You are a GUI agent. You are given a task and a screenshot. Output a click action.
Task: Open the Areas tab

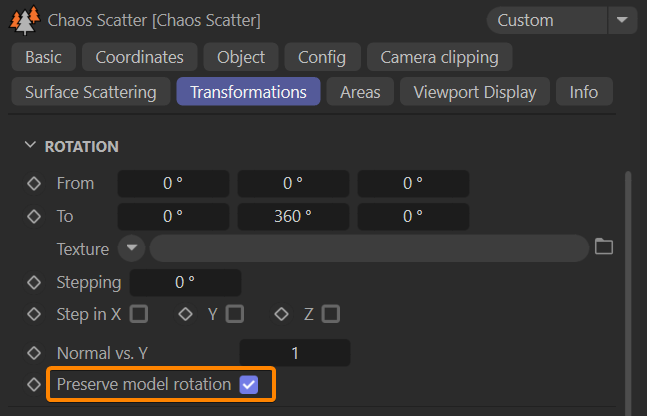click(x=360, y=92)
